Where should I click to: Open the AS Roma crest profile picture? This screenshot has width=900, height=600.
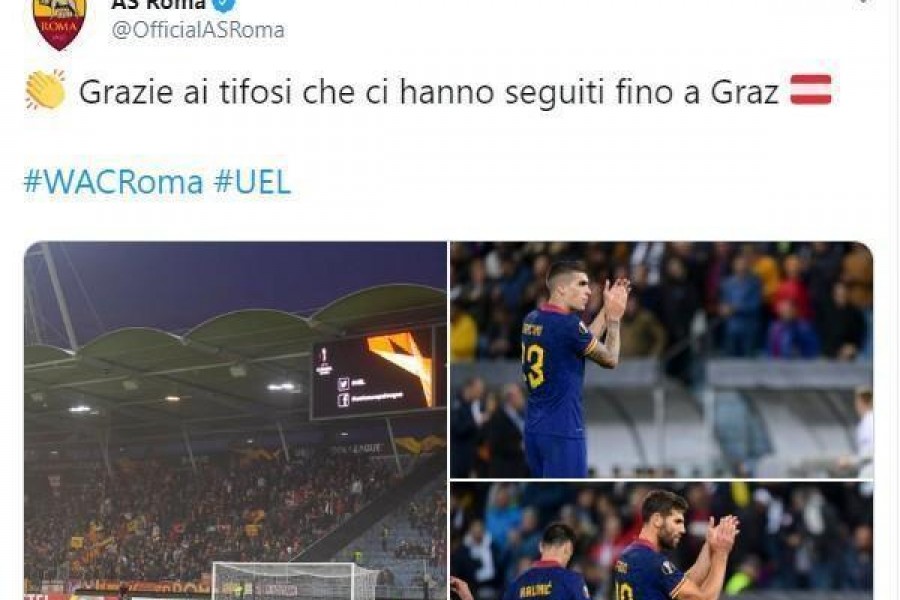click(x=59, y=23)
